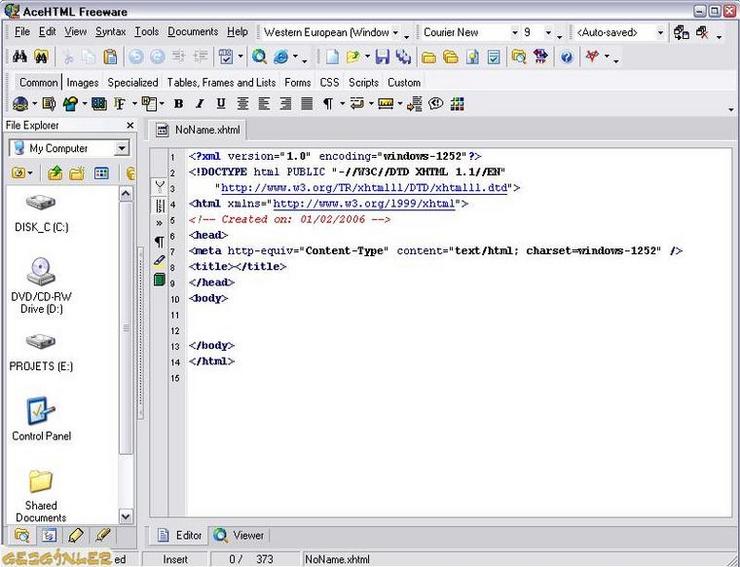740x567 pixels.
Task: Switch to Tables, Frames and Lists tab
Action: pyautogui.click(x=221, y=83)
